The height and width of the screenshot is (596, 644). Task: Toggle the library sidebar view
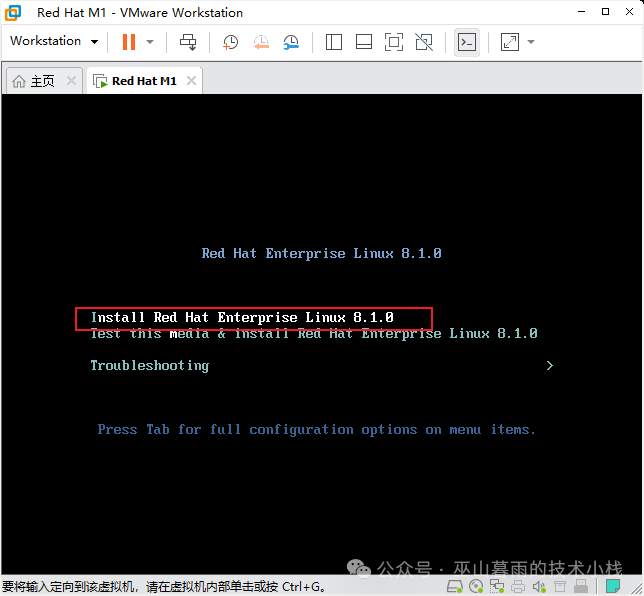coord(334,42)
